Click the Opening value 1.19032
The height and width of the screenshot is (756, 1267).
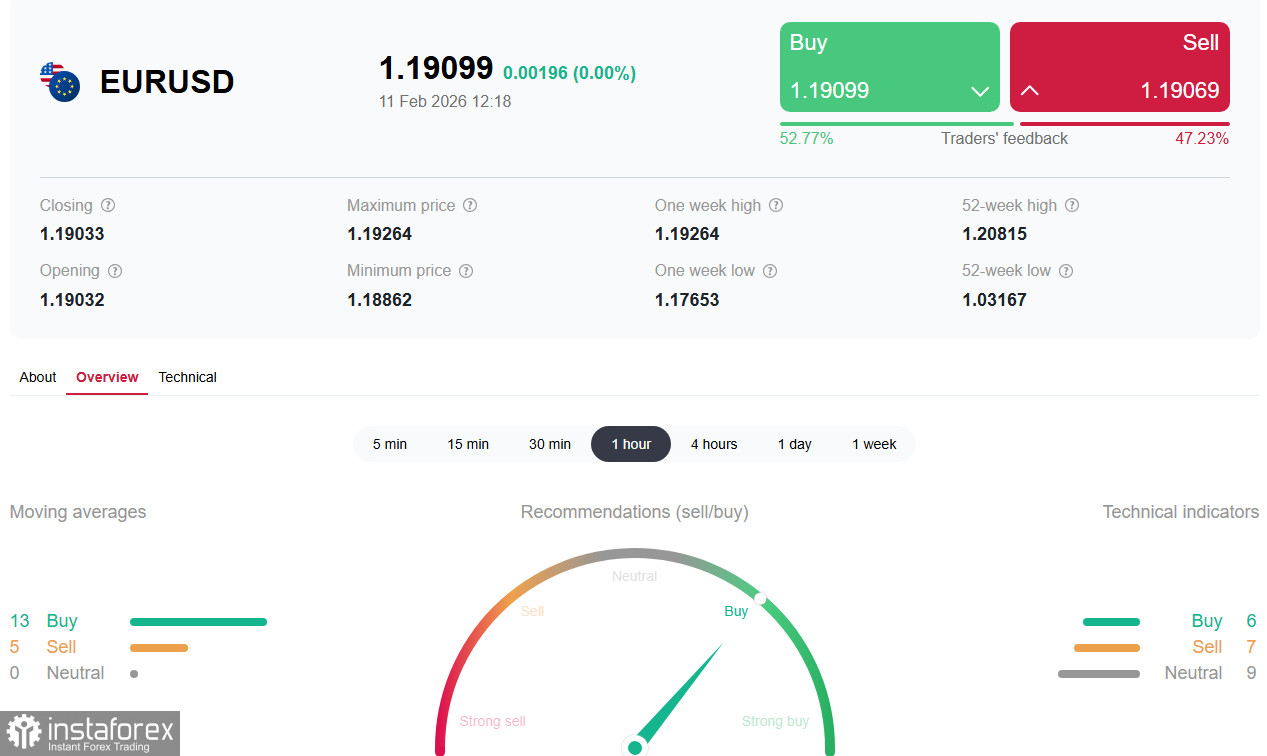point(72,299)
